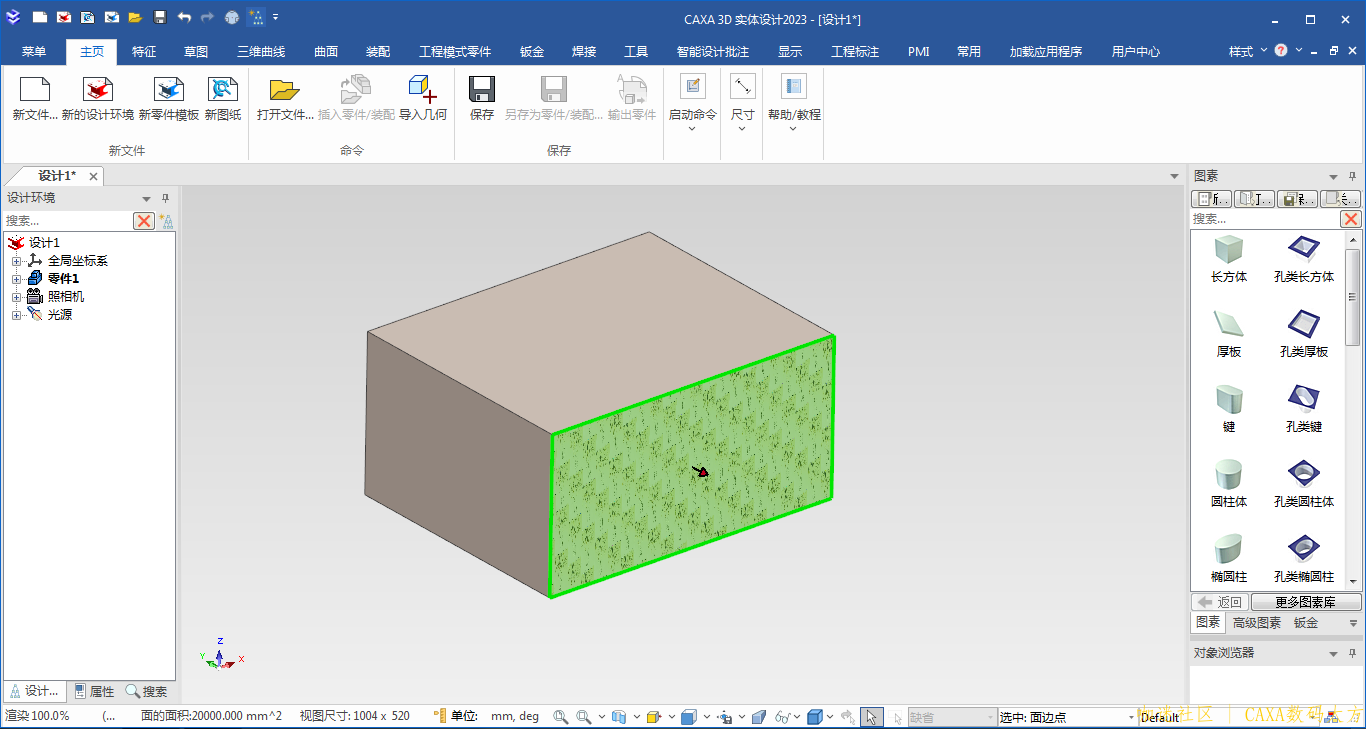1366x729 pixels.
Task: Click open folder icon in title bar
Action: point(135,18)
